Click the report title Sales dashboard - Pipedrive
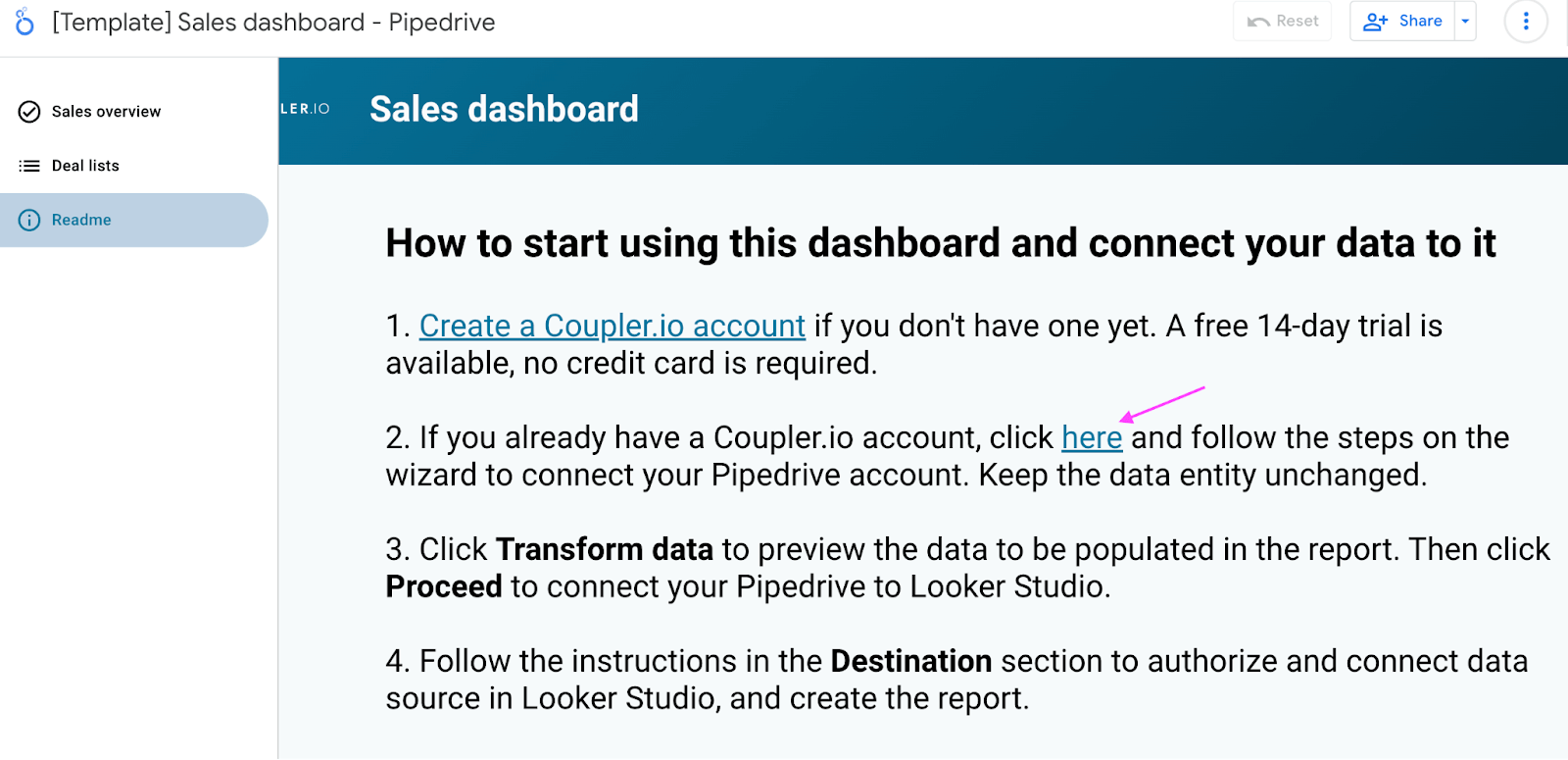The width and height of the screenshot is (1568, 760). point(273,22)
